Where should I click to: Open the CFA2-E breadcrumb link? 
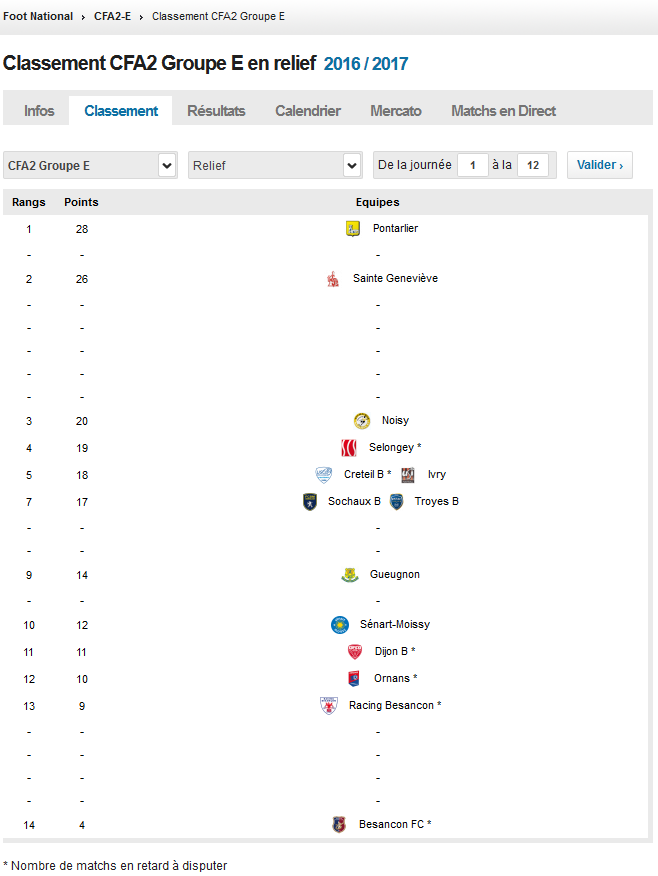click(112, 17)
